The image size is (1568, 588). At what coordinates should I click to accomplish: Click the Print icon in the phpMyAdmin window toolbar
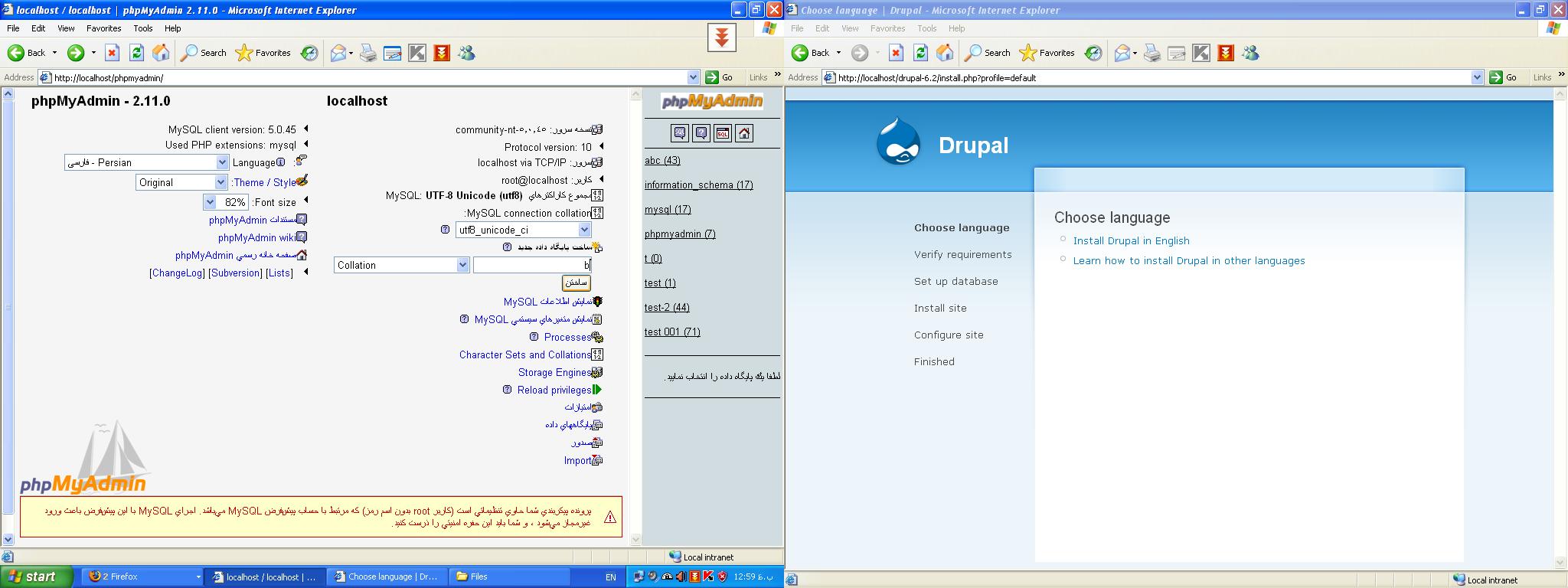coord(368,53)
